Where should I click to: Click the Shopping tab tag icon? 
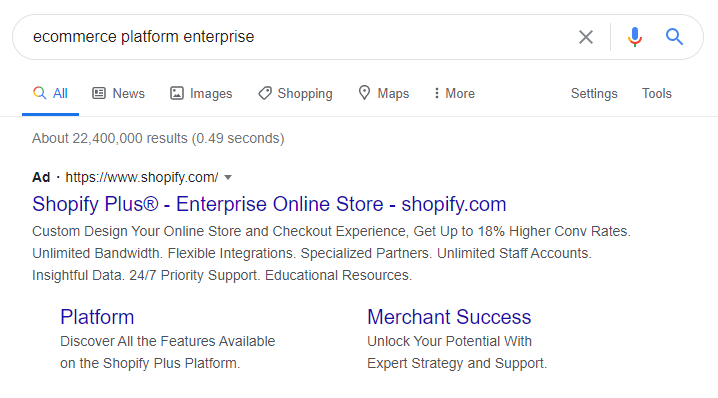(x=265, y=93)
